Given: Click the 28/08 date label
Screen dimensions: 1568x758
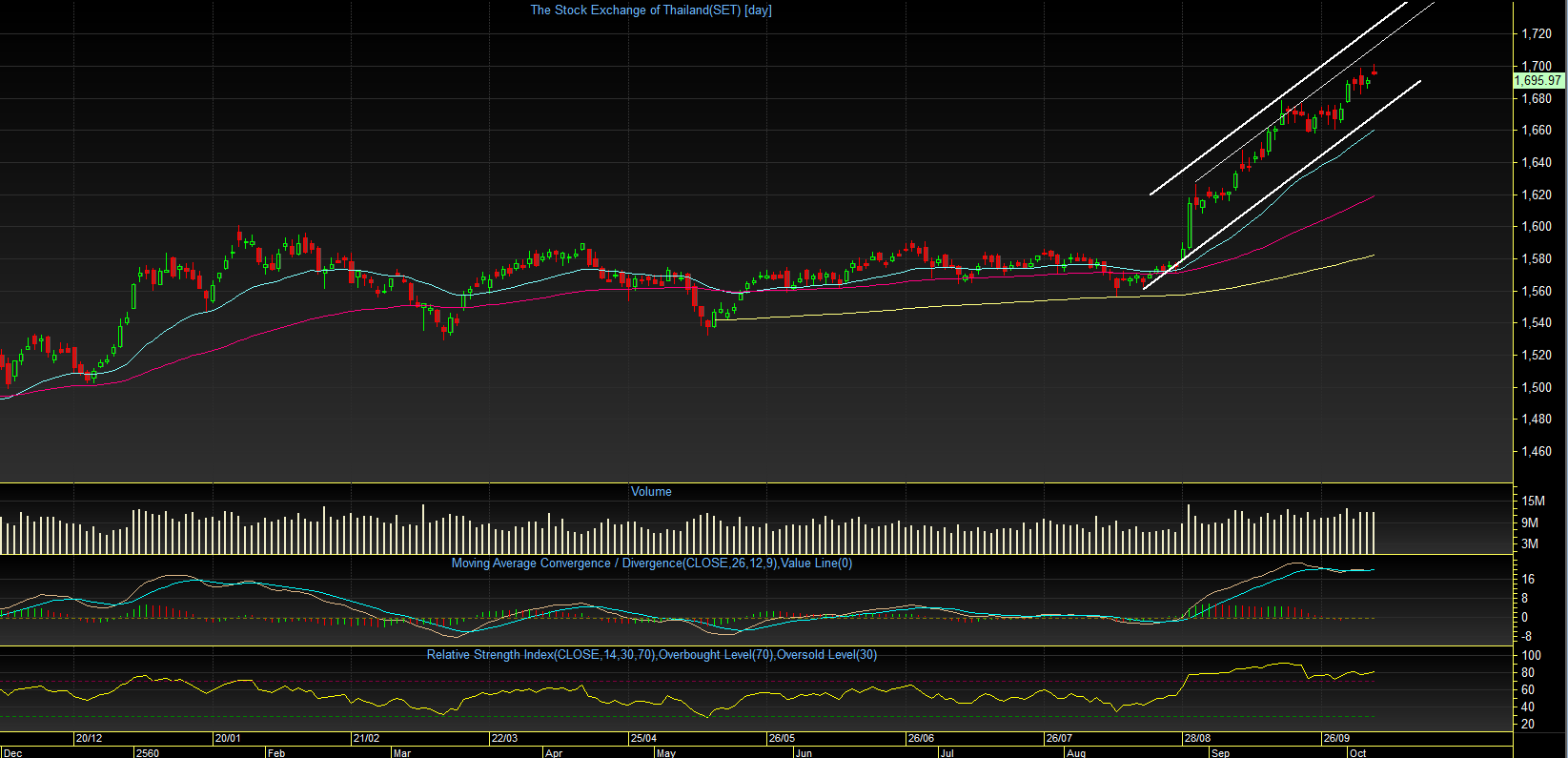Looking at the screenshot, I should [x=1197, y=739].
